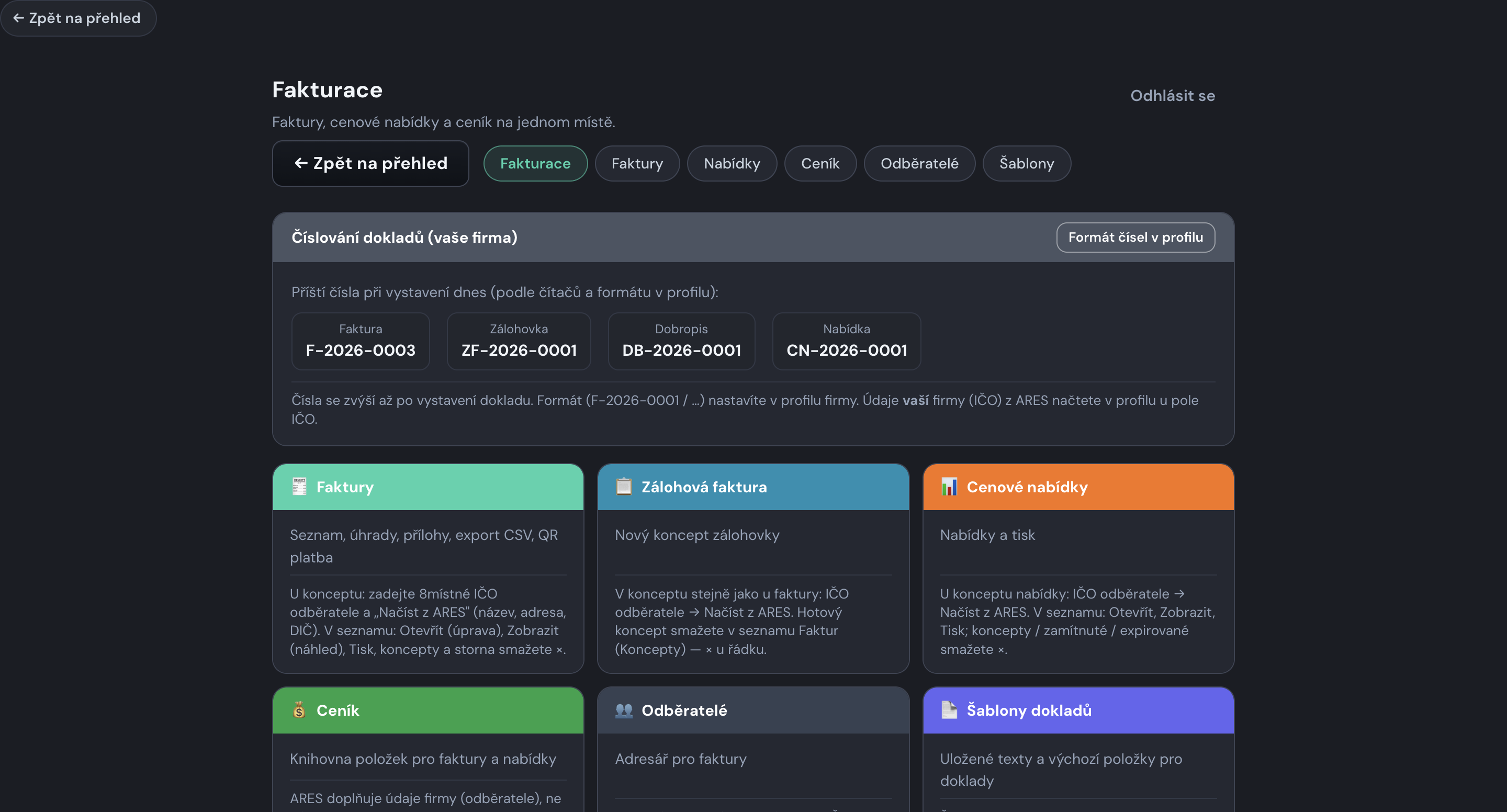This screenshot has height=812, width=1507.
Task: Select the active Fakturace tab pill
Action: point(535,163)
